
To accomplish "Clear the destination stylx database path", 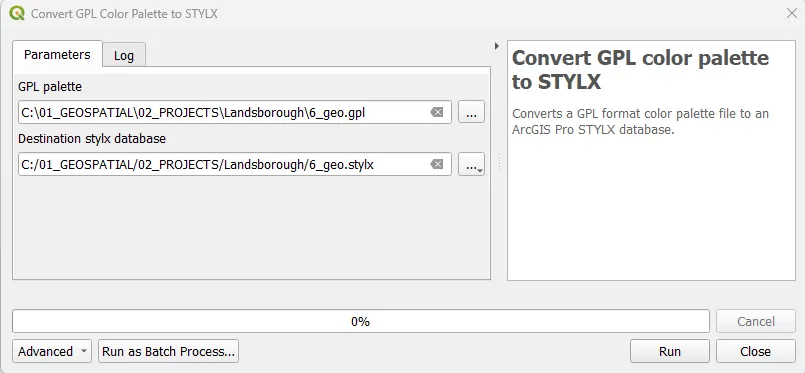I will (436, 164).
